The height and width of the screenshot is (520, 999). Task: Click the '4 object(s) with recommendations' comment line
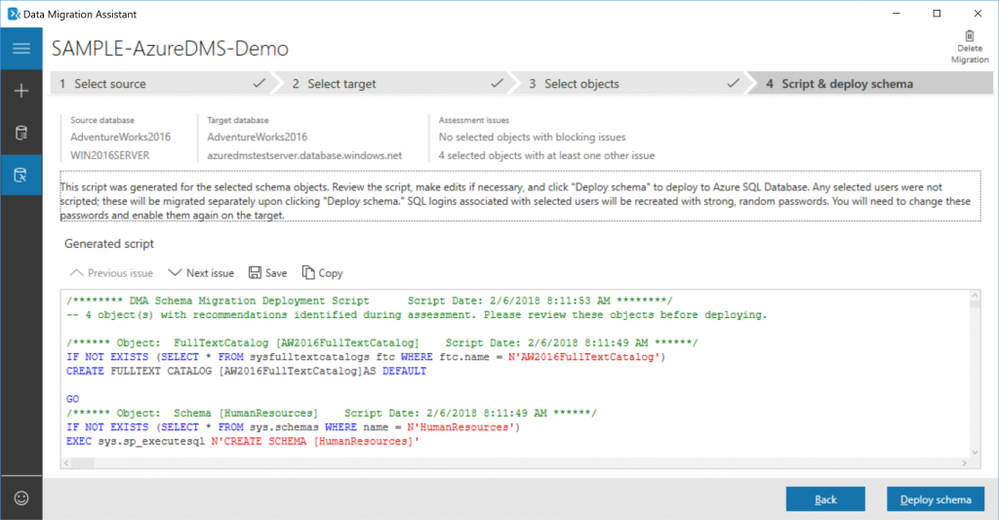(417, 315)
